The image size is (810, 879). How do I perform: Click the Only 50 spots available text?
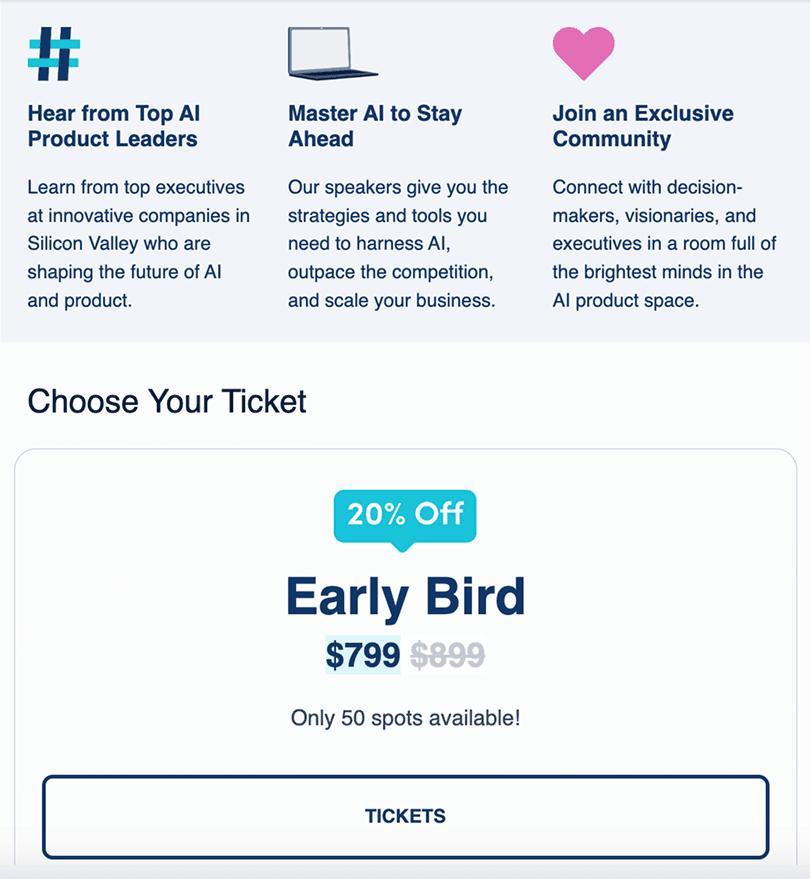point(404,718)
